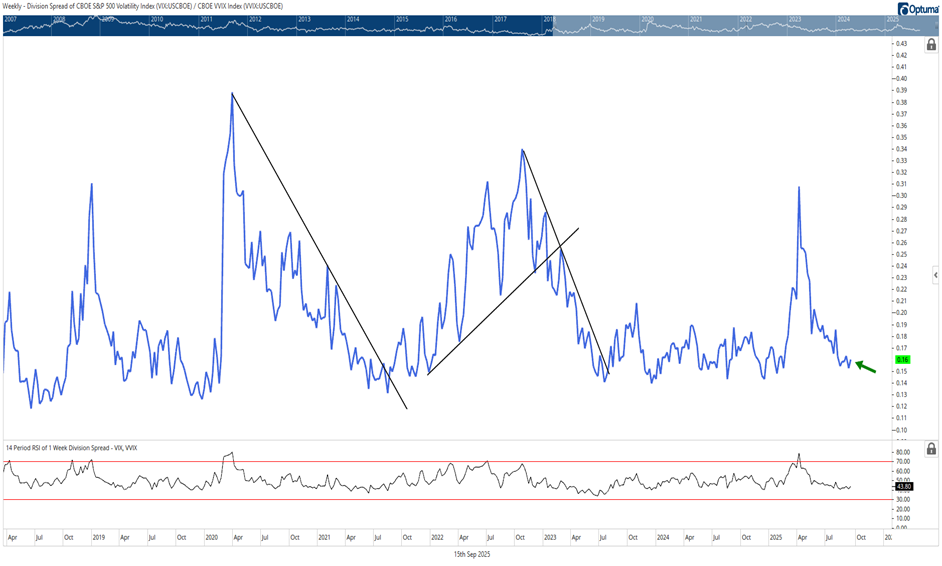942x566 pixels.
Task: Click 2020 in the overview navigator
Action: [x=647, y=19]
